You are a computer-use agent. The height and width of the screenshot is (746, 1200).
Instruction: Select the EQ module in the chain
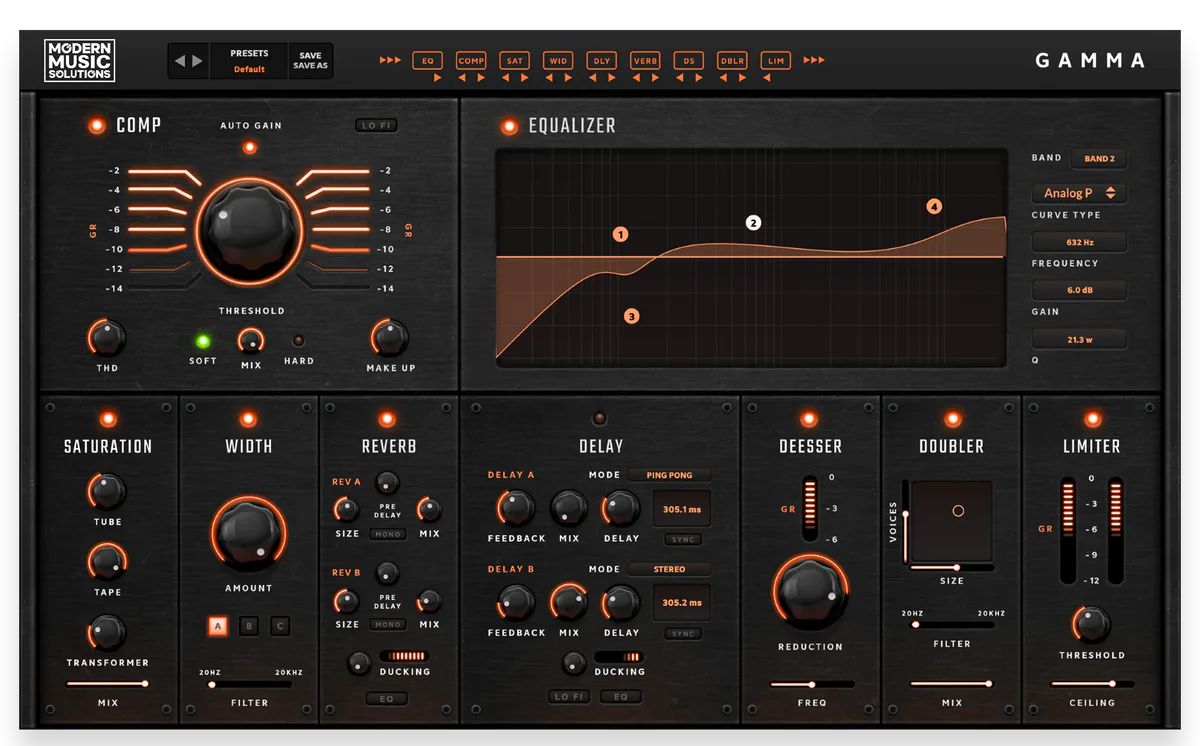428,60
